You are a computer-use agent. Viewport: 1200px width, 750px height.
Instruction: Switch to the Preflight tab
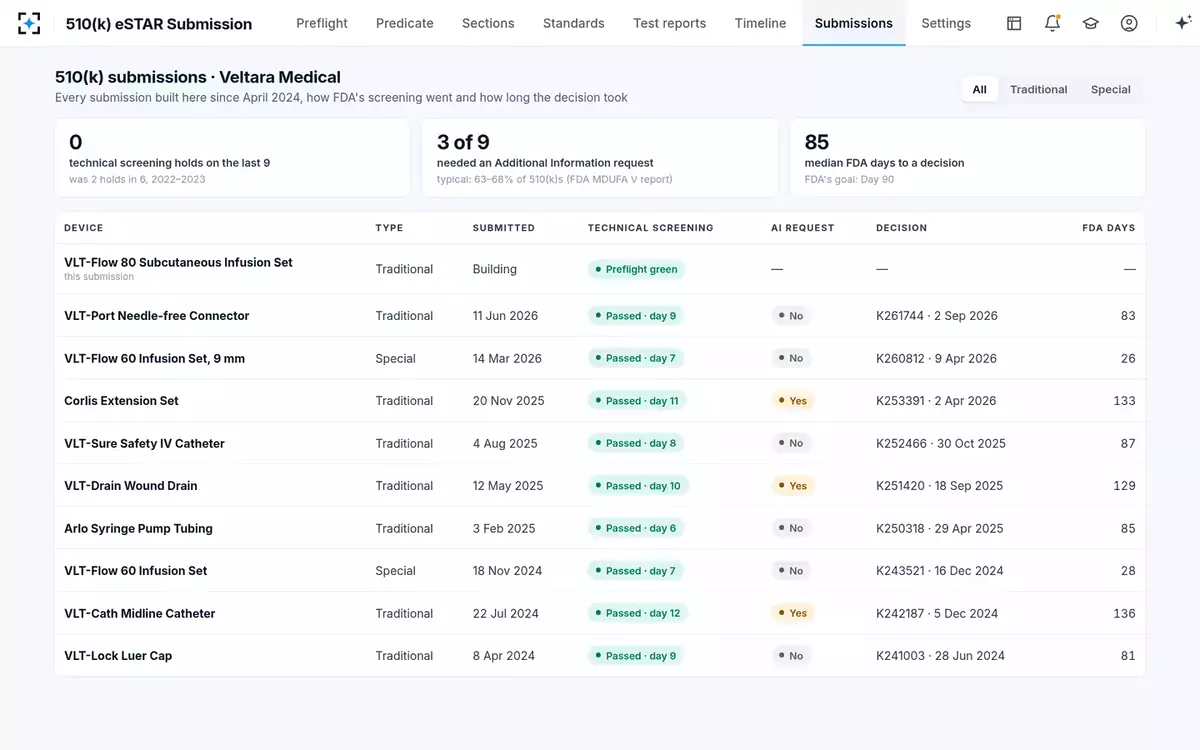(322, 23)
